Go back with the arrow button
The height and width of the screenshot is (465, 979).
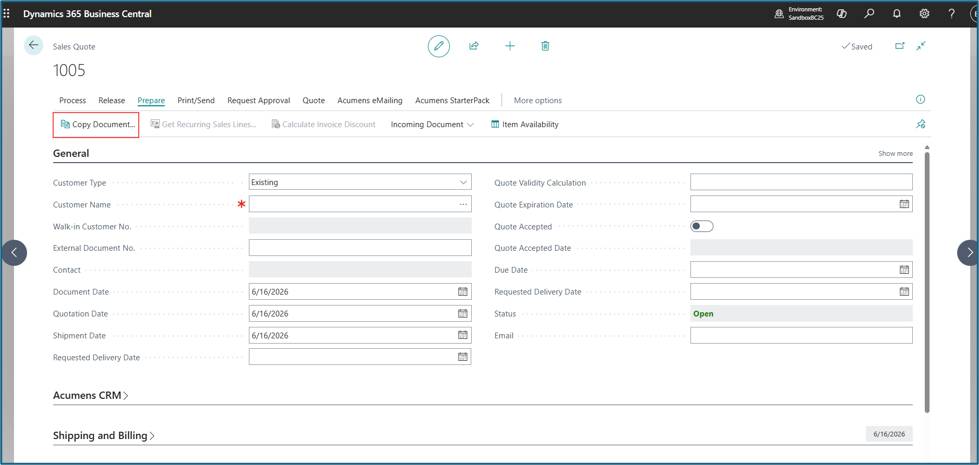[33, 46]
